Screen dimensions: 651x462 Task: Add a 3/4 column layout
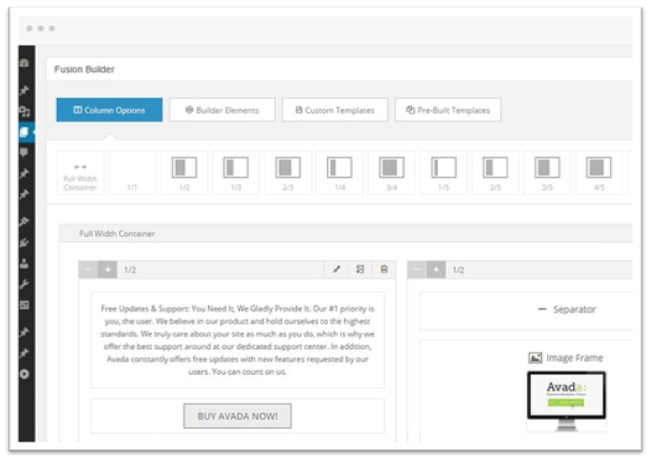(x=391, y=171)
